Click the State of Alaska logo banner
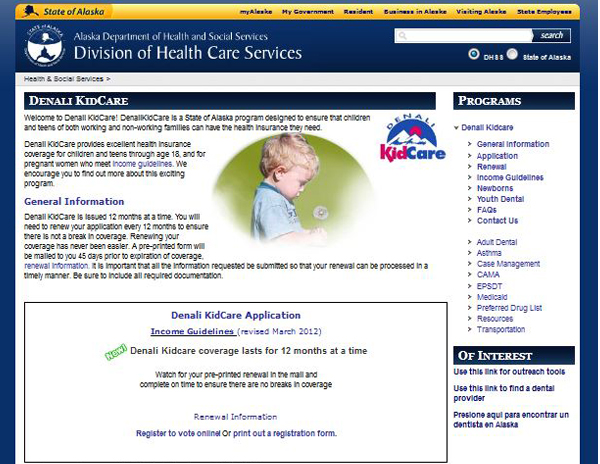Screen dimensions: 600x464 [x=64, y=11]
